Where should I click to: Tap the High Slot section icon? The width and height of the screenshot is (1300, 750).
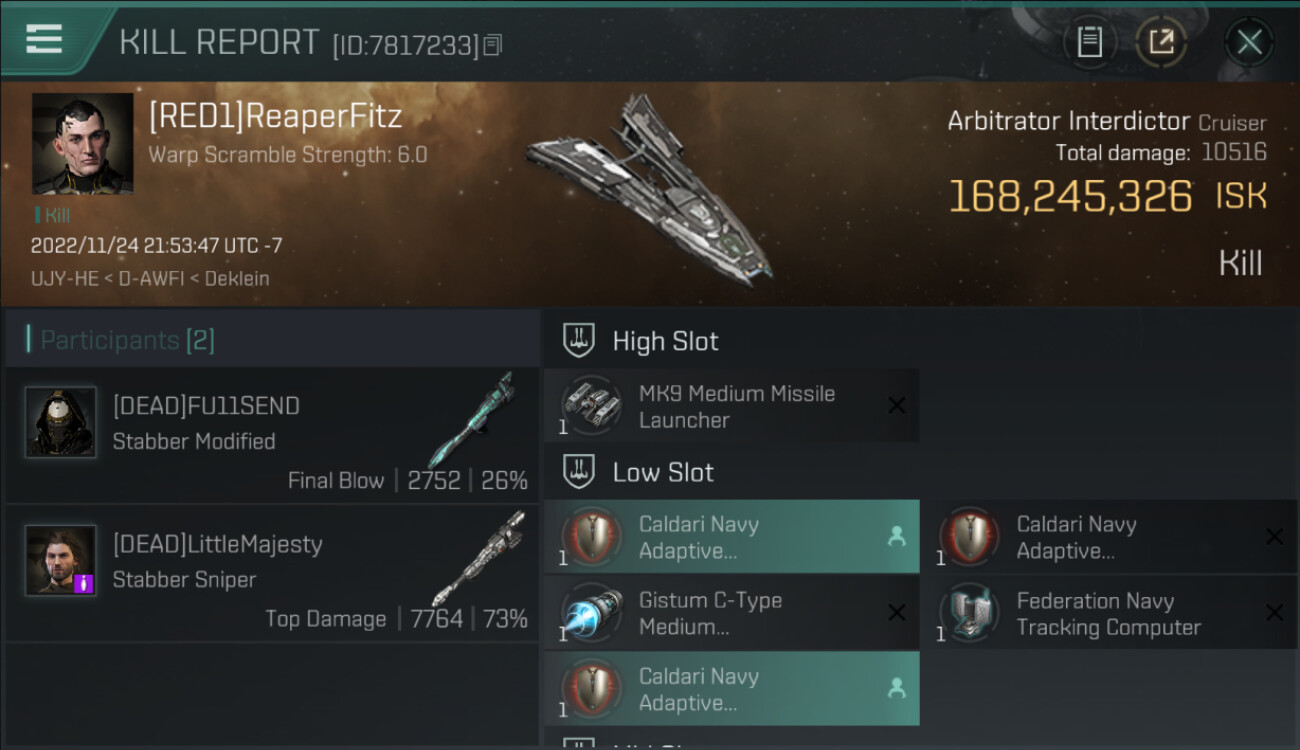pyautogui.click(x=578, y=341)
